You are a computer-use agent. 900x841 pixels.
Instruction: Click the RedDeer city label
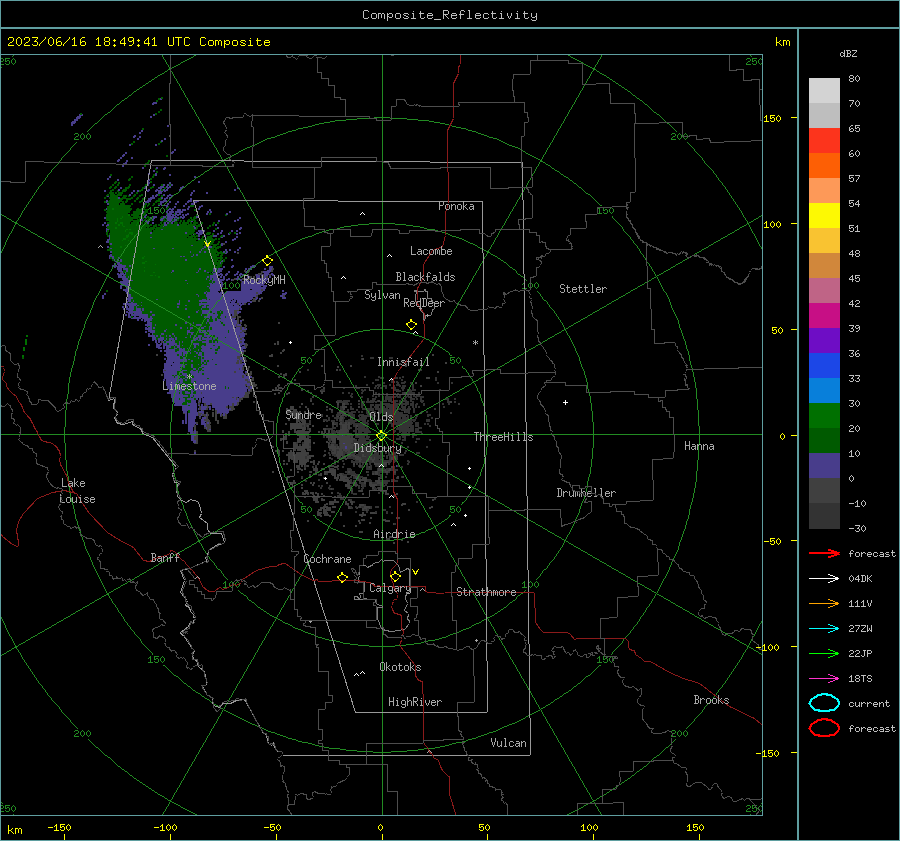pos(424,303)
